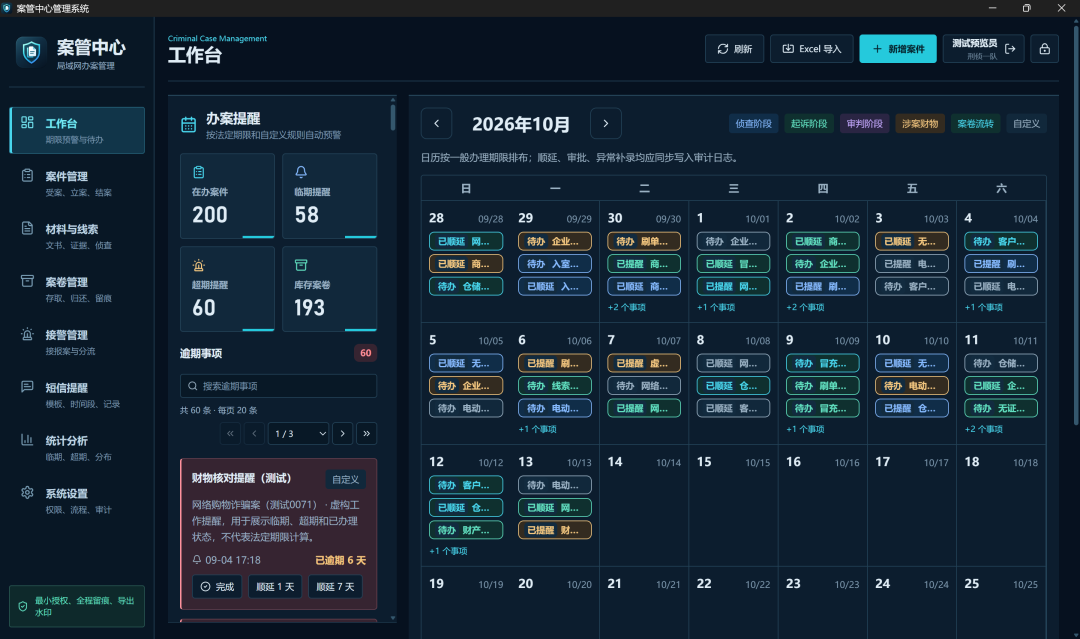Click 顺延 7 天 on overdue card
Image resolution: width=1080 pixels, height=639 pixels.
[335, 587]
